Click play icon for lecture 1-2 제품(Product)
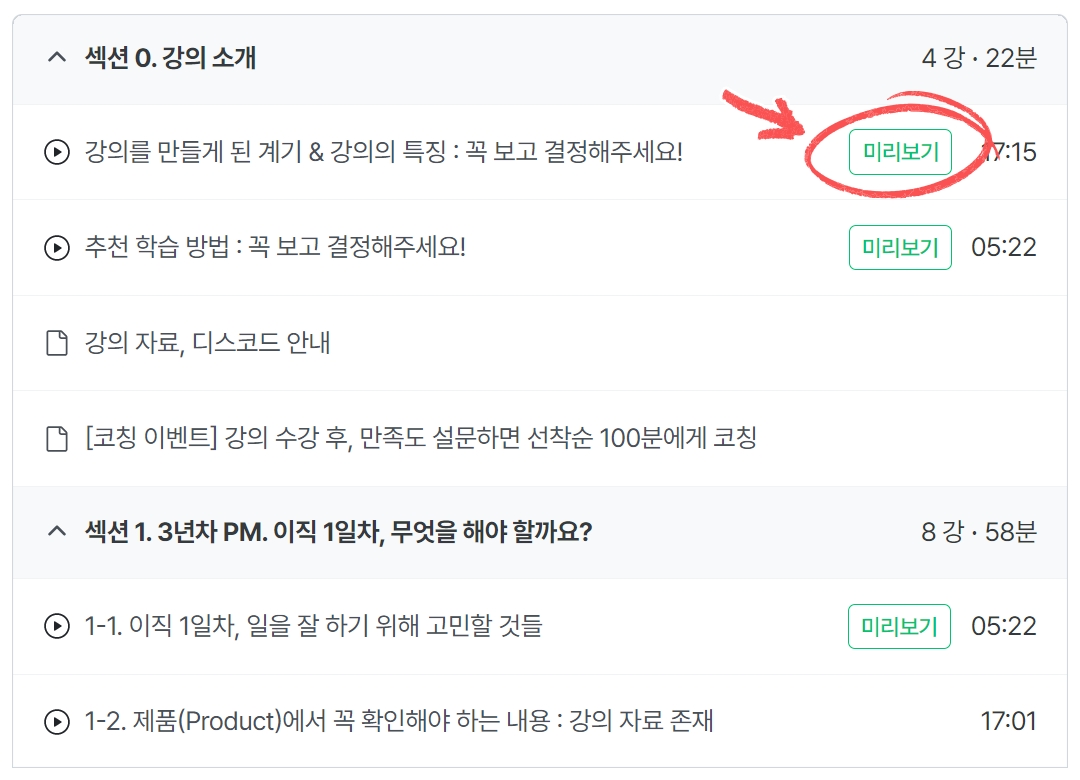This screenshot has width=1080, height=780. tap(57, 721)
